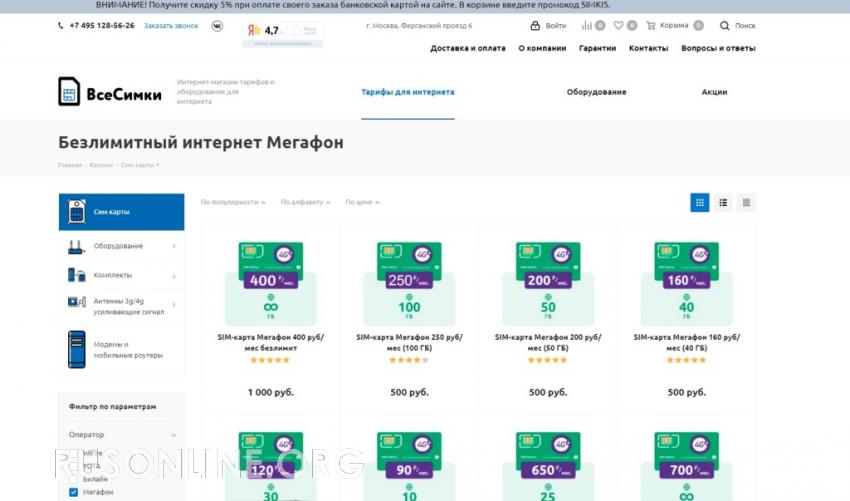Sort products По алфавиту
The image size is (850, 501).
[x=305, y=202]
